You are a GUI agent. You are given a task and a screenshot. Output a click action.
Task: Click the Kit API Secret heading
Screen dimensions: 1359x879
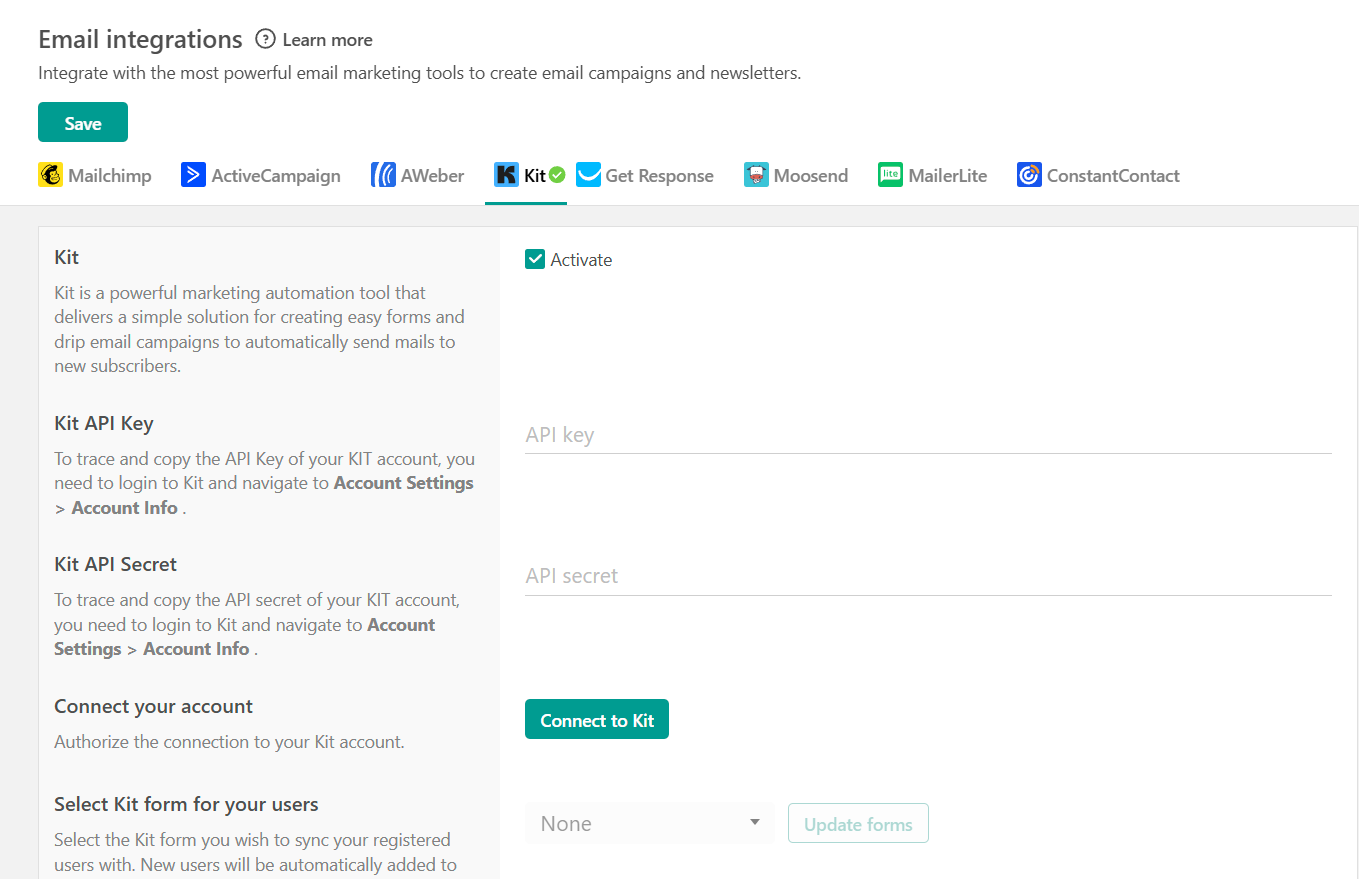[x=115, y=564]
